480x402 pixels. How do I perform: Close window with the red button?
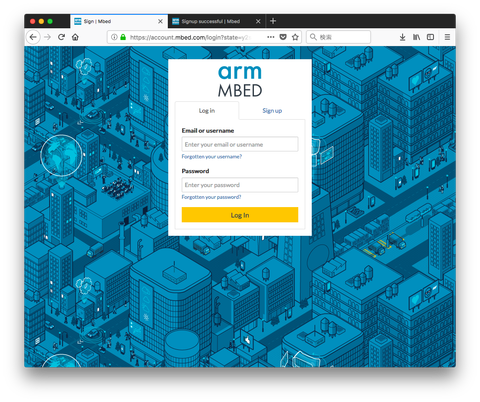[33, 21]
